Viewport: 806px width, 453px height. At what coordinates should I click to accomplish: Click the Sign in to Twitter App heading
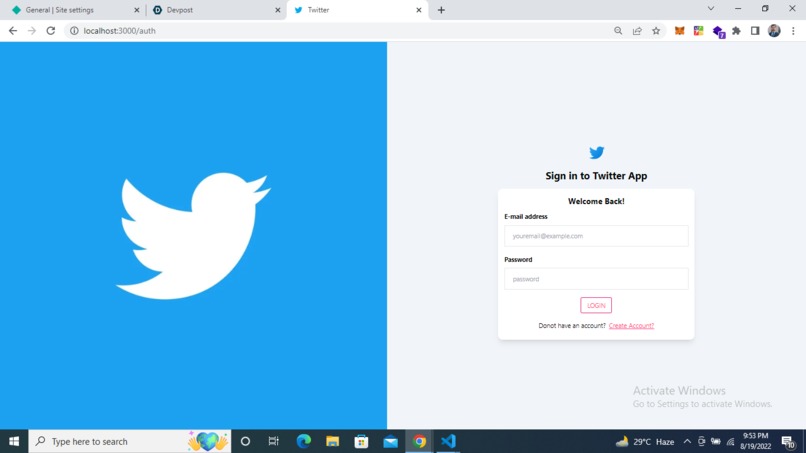pos(596,176)
